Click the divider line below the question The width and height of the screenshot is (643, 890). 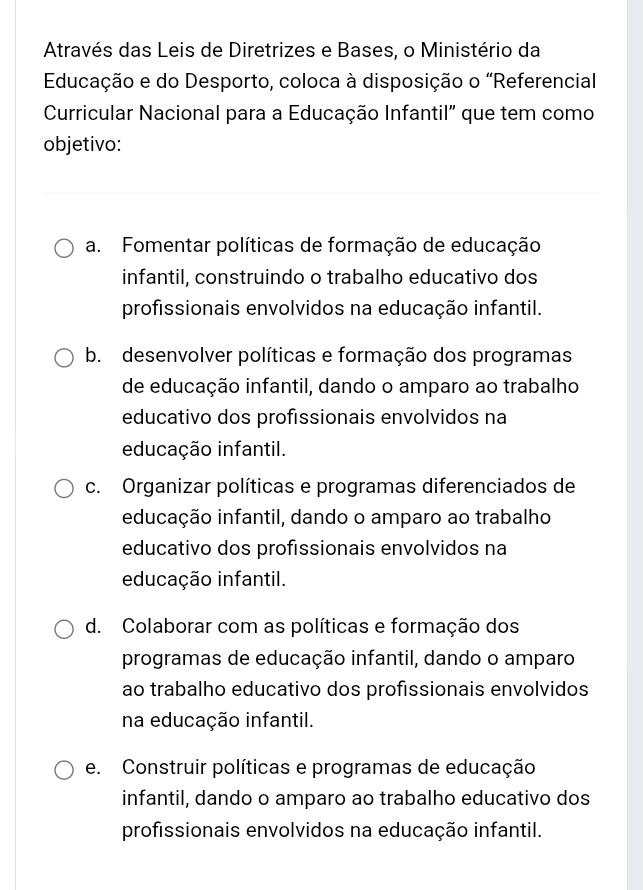pyautogui.click(x=321, y=193)
